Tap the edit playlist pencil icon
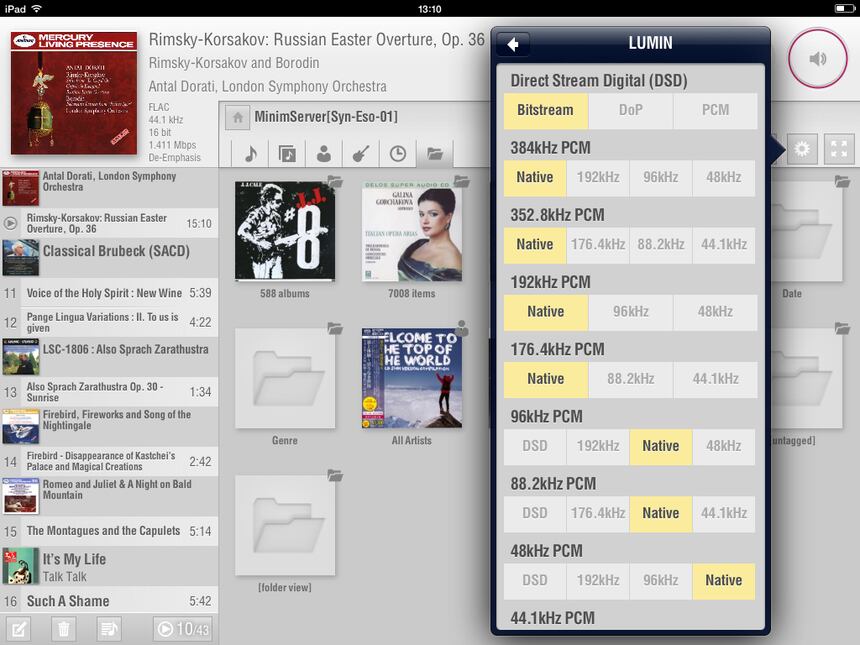The height and width of the screenshot is (645, 860). (18, 629)
